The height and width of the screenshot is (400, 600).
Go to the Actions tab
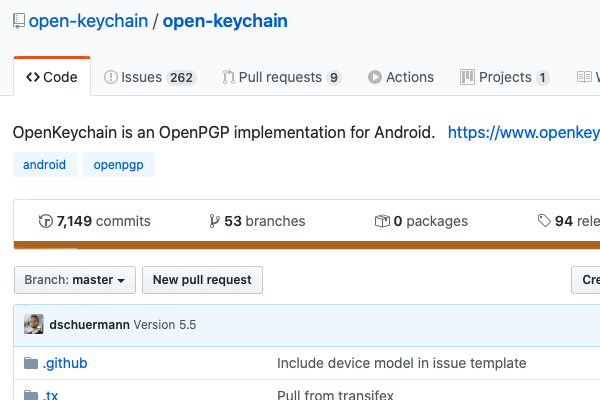[401, 77]
